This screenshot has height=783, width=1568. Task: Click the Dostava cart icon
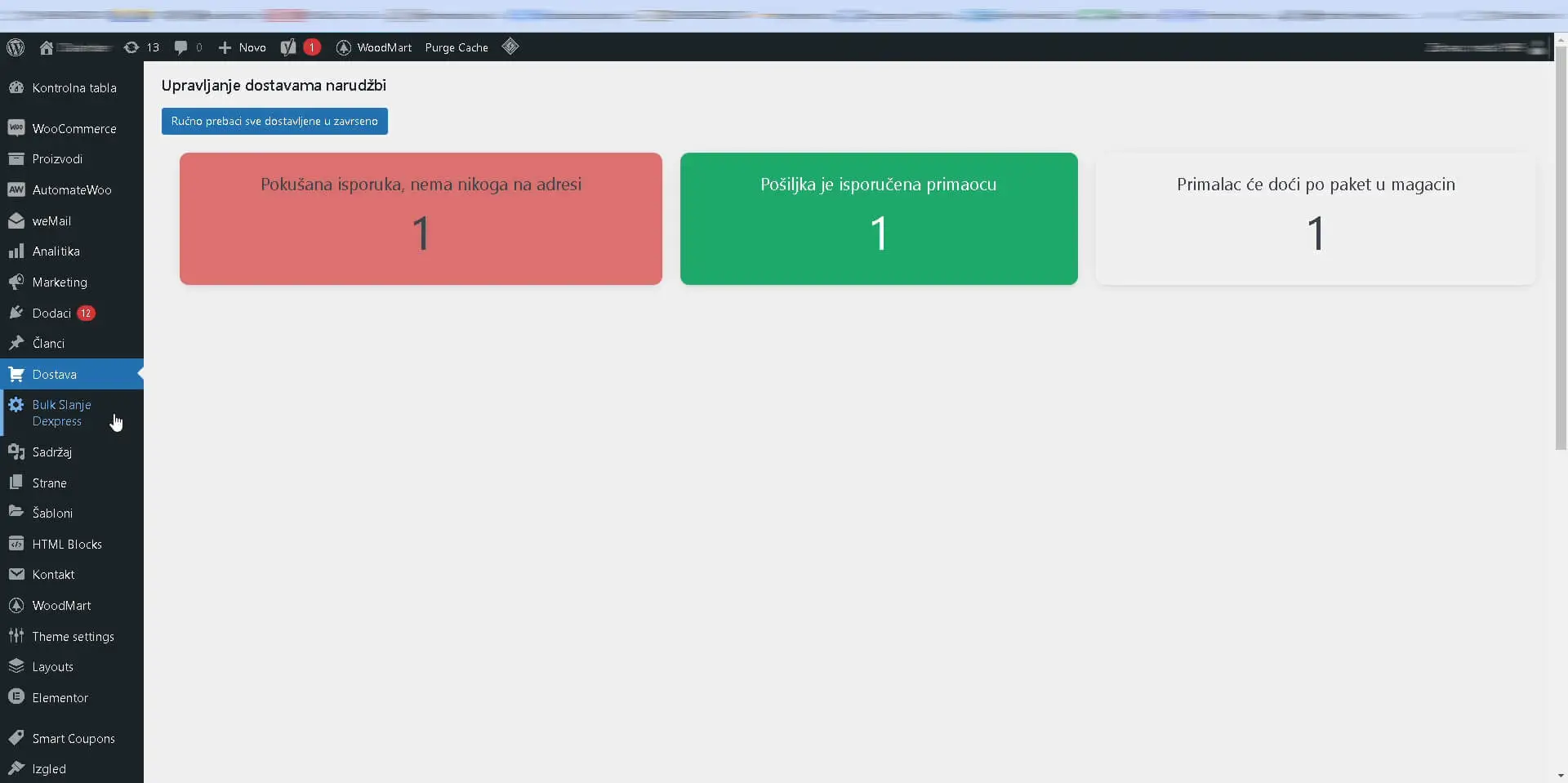[x=16, y=374]
